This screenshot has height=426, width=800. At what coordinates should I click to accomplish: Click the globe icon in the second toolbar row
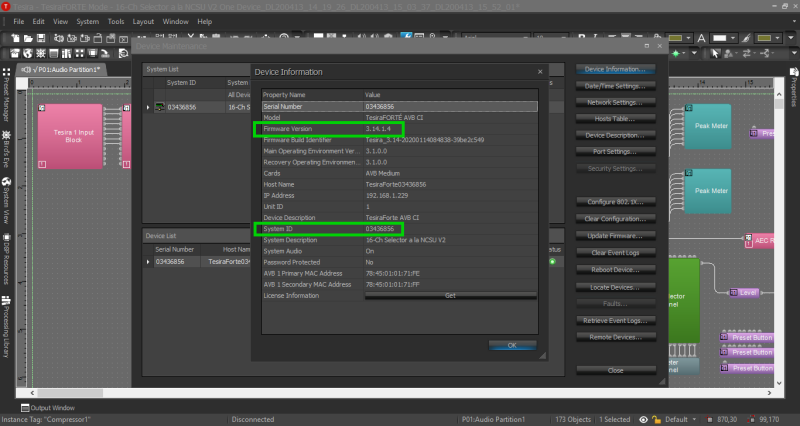[x=28, y=53]
